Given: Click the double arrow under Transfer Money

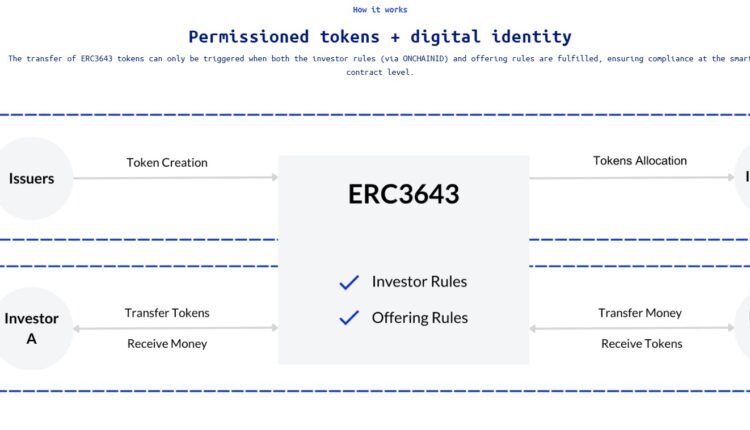Looking at the screenshot, I should (632, 328).
